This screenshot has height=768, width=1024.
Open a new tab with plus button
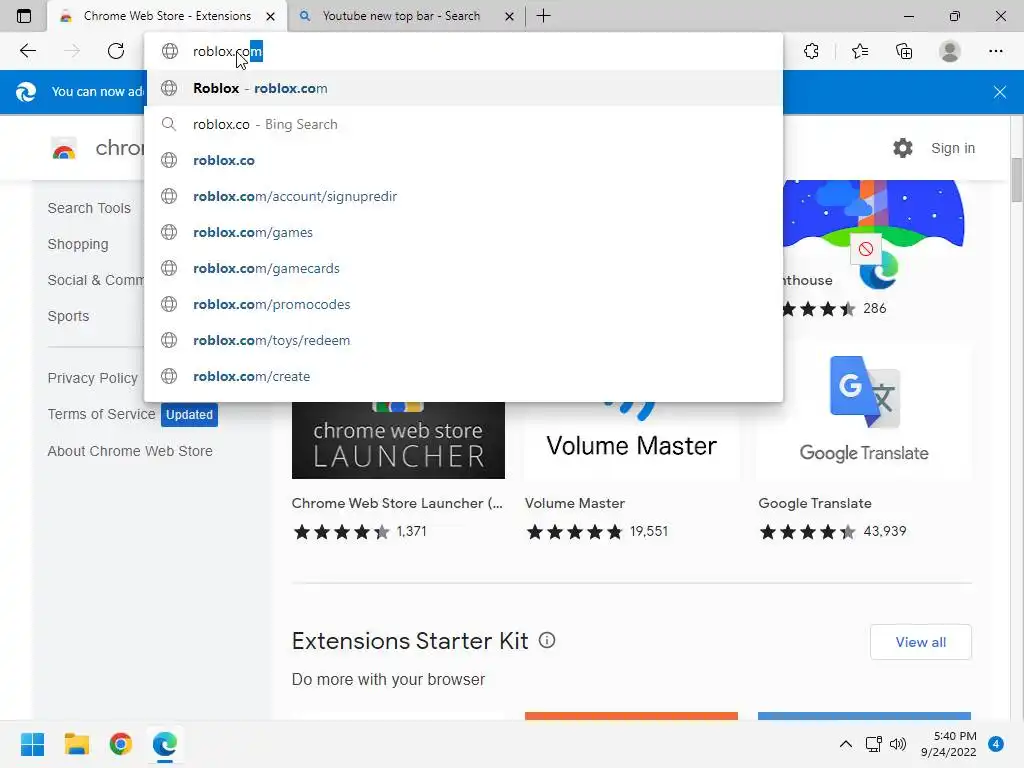[x=543, y=16]
